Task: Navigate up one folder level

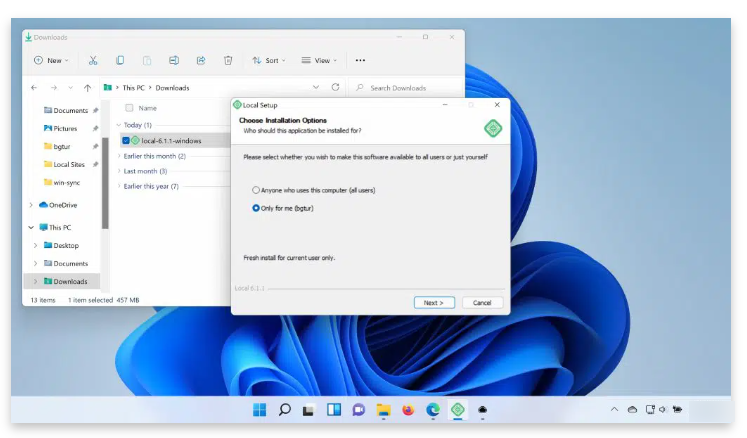Action: pyautogui.click(x=88, y=88)
